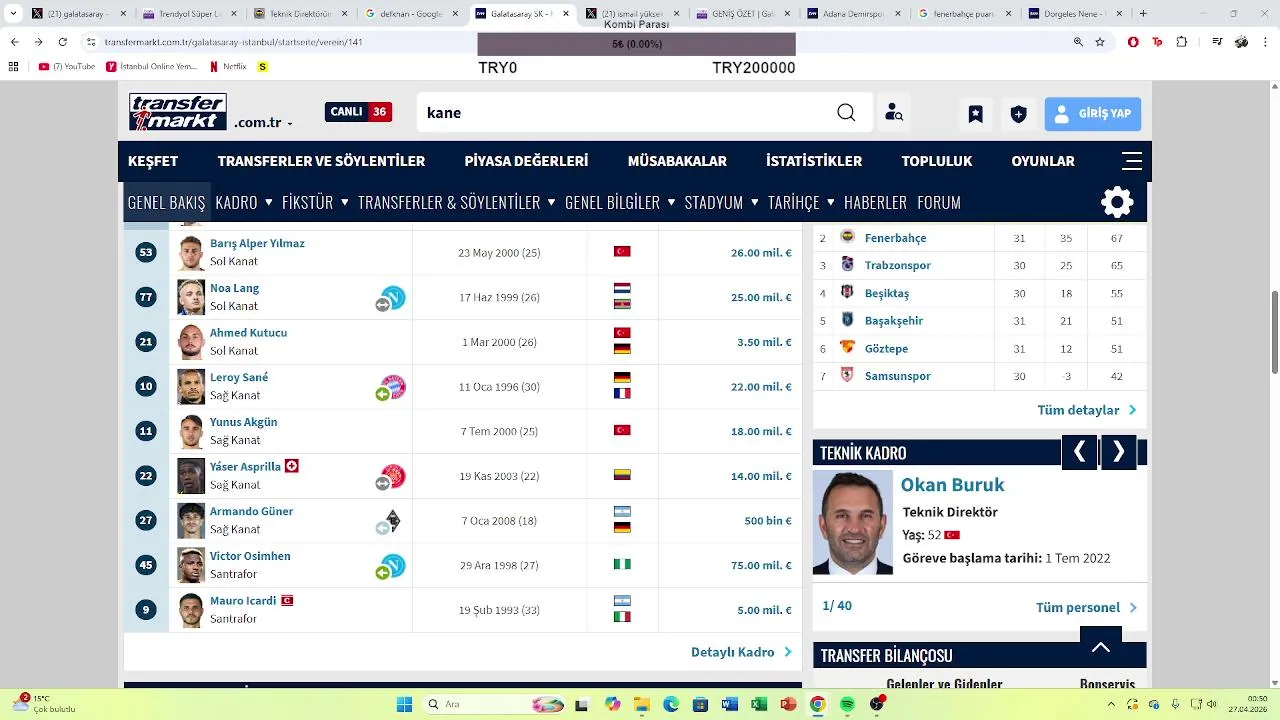Click the Giriş Yap button
1280x720 pixels.
point(1093,114)
